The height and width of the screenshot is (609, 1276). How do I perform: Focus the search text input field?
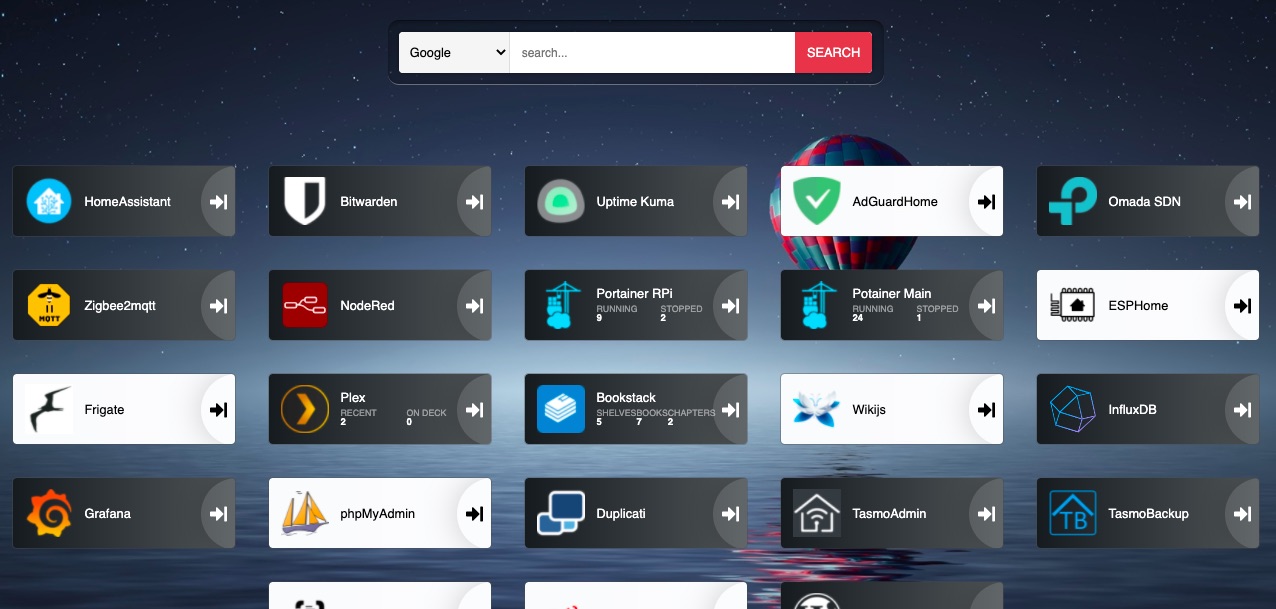point(652,53)
